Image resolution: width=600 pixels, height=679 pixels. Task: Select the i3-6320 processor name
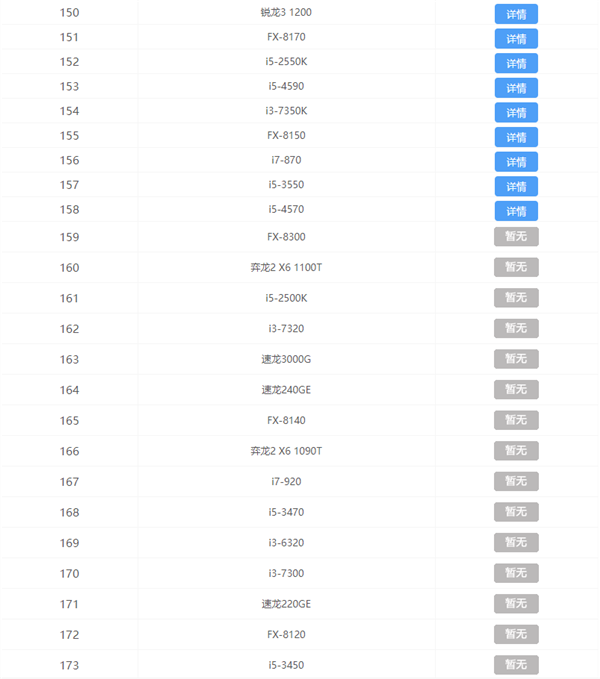pos(286,543)
